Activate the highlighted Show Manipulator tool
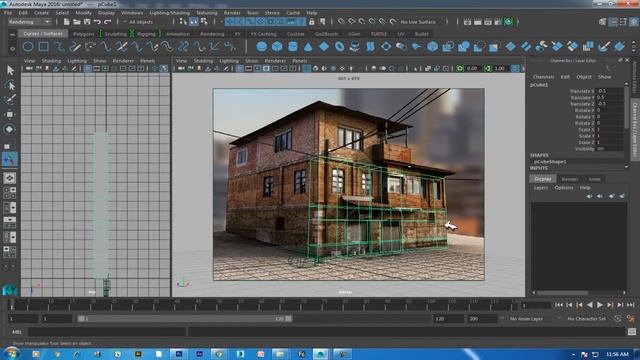This screenshot has height=360, width=640. click(10, 159)
